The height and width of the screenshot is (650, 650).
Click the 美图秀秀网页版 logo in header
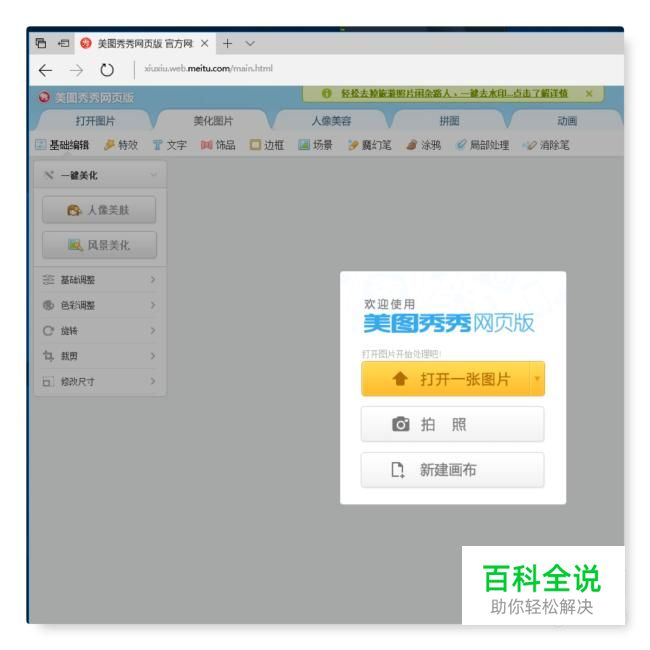[x=86, y=98]
